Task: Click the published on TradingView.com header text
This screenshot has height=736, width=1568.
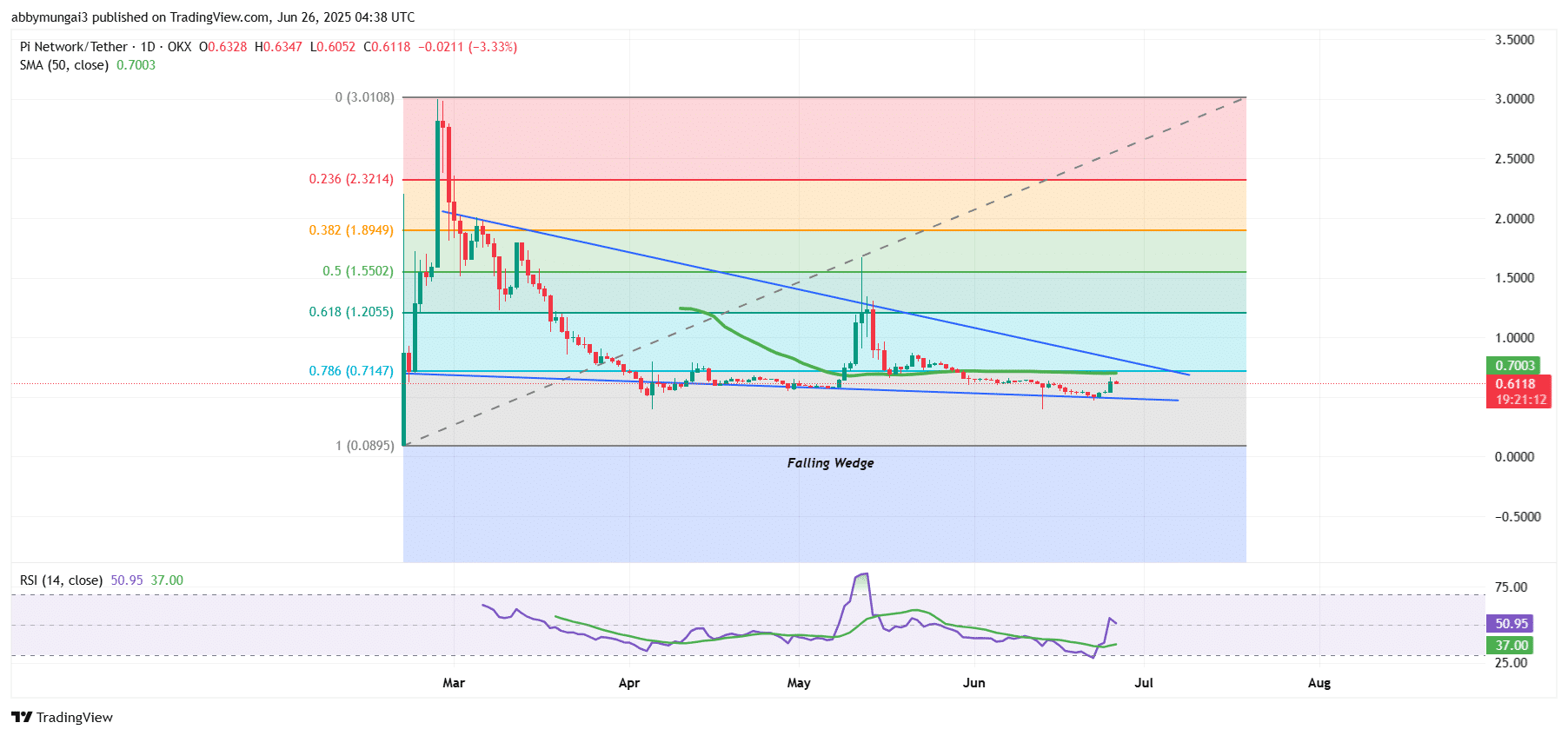Action: [183, 17]
